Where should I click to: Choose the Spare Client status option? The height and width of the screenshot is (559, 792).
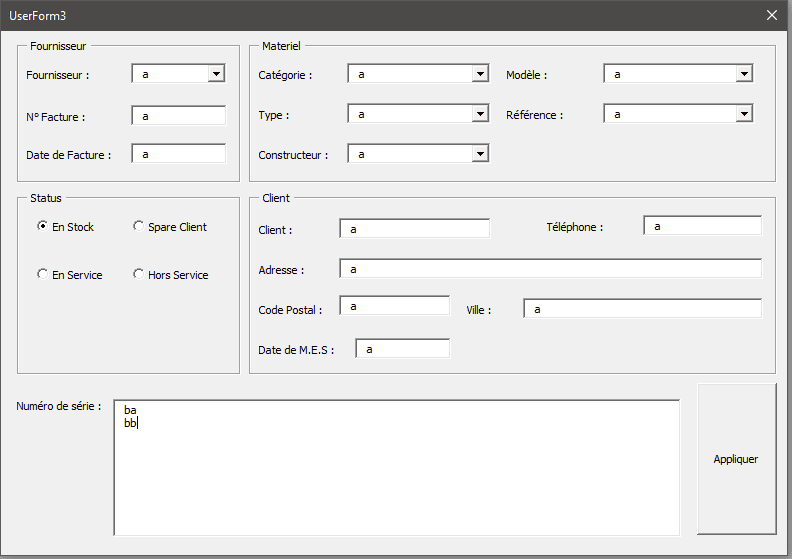pos(138,227)
